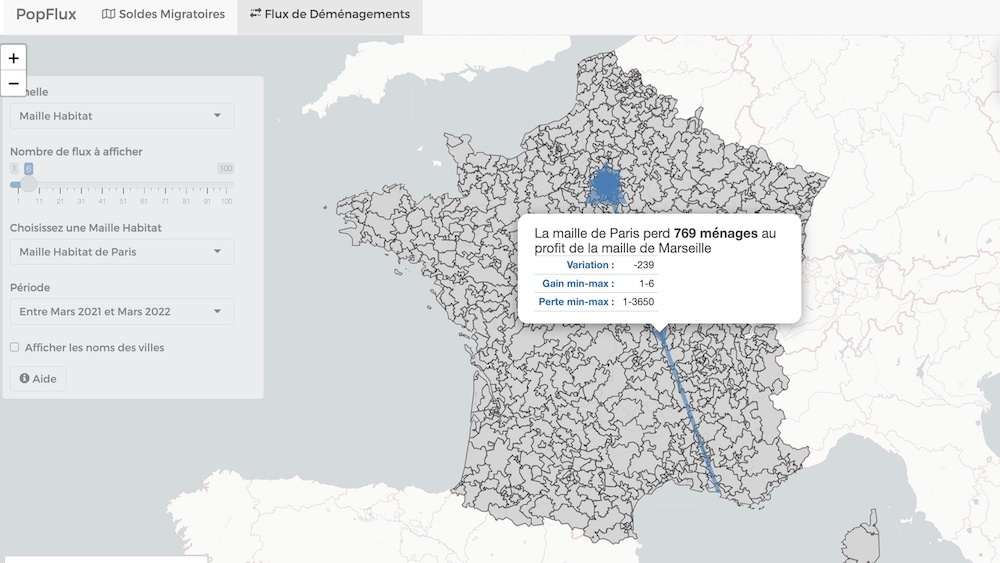Image resolution: width=1000 pixels, height=563 pixels.
Task: Click the '769 ménages' text in popup
Action: 716,233
